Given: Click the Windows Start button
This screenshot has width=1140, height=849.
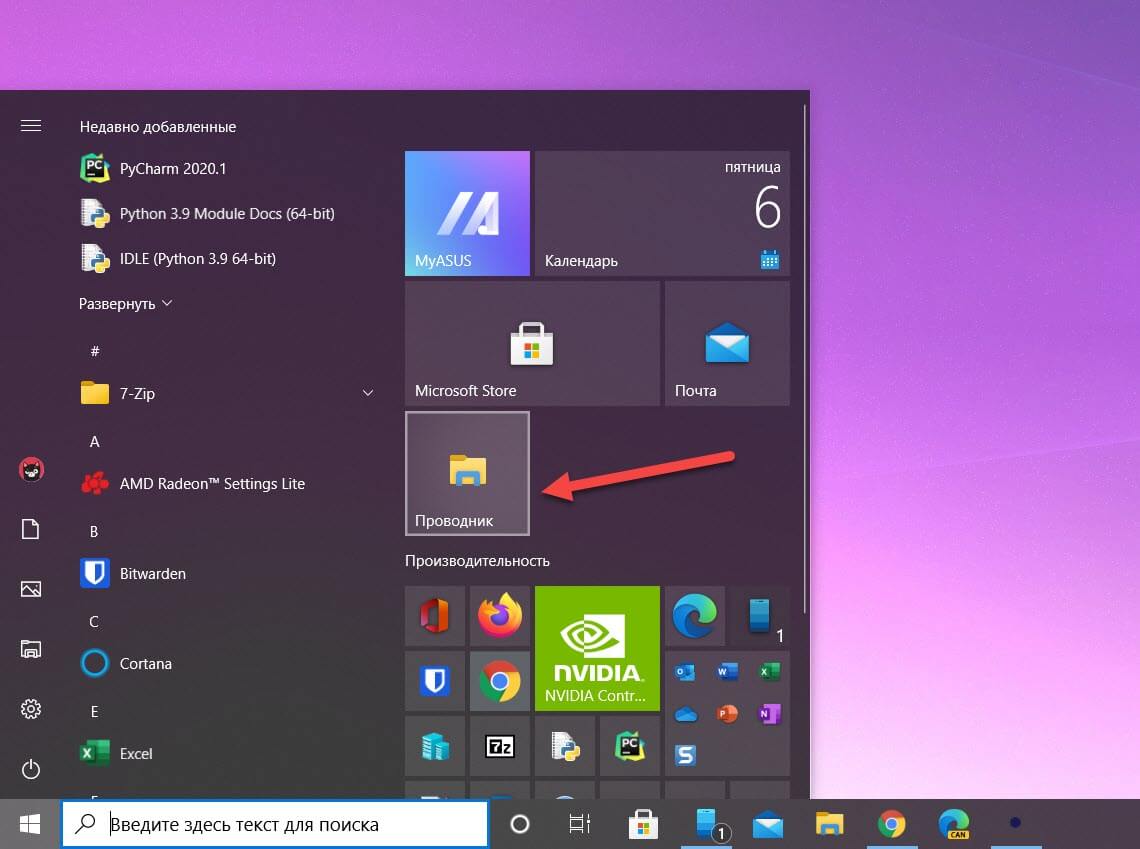Looking at the screenshot, I should click(x=30, y=824).
